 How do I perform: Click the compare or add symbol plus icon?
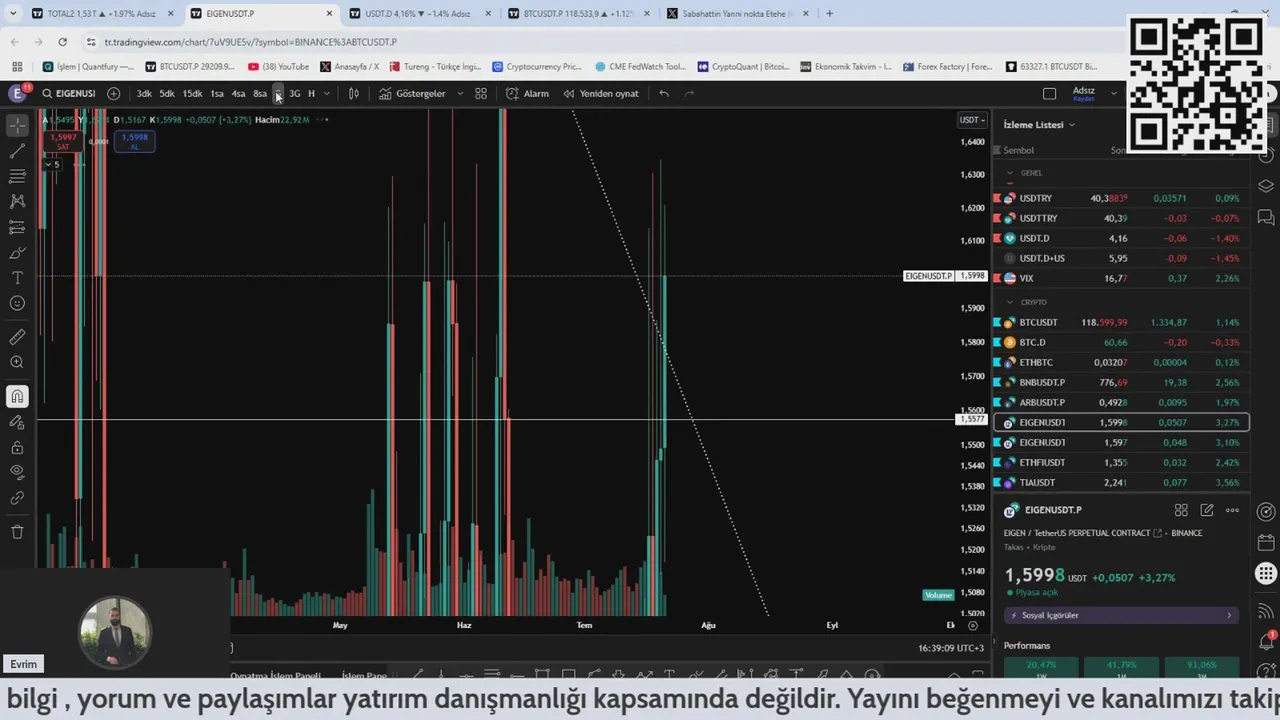point(113,93)
